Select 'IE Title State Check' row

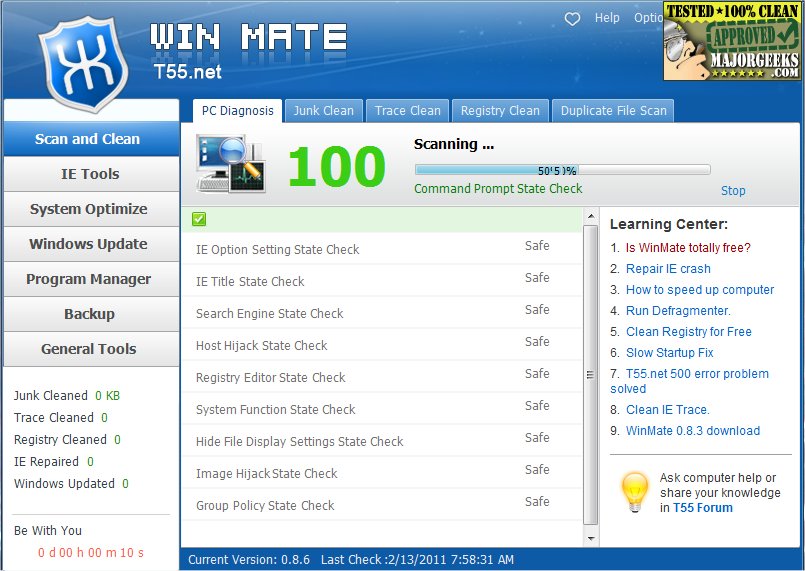(382, 281)
